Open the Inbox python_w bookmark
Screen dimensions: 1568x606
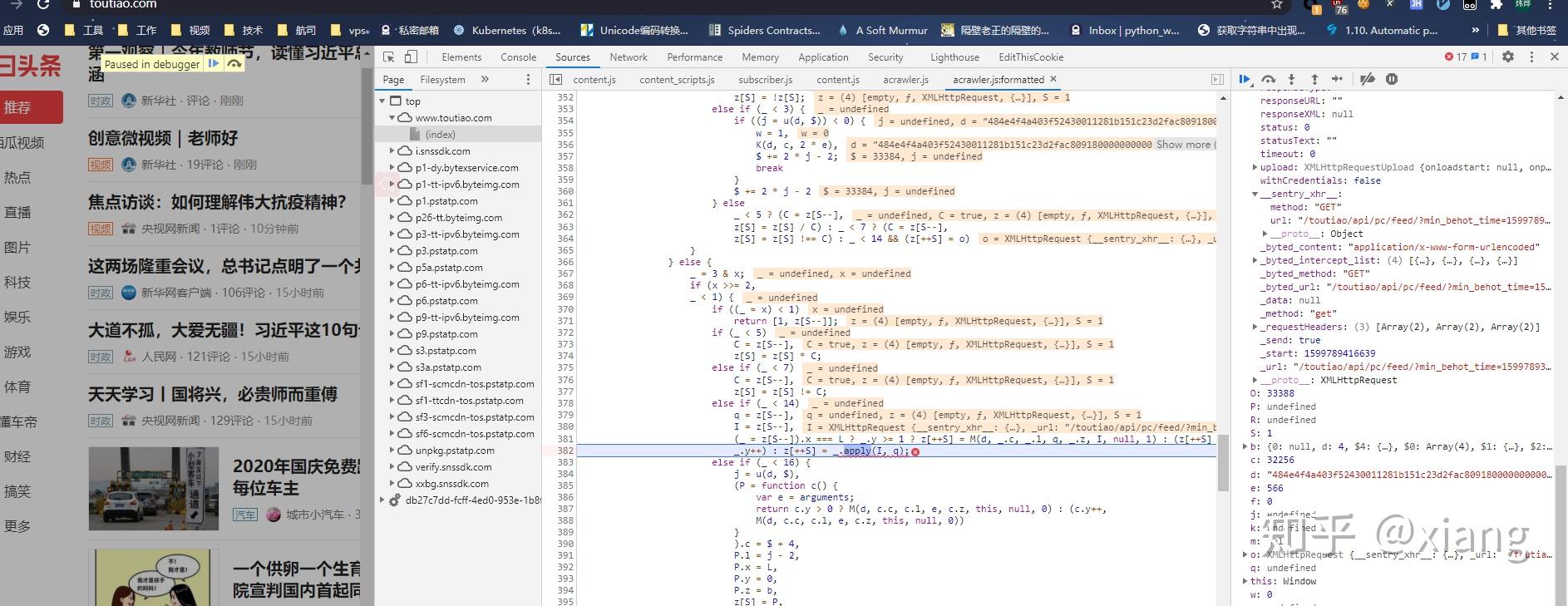coord(1125,30)
